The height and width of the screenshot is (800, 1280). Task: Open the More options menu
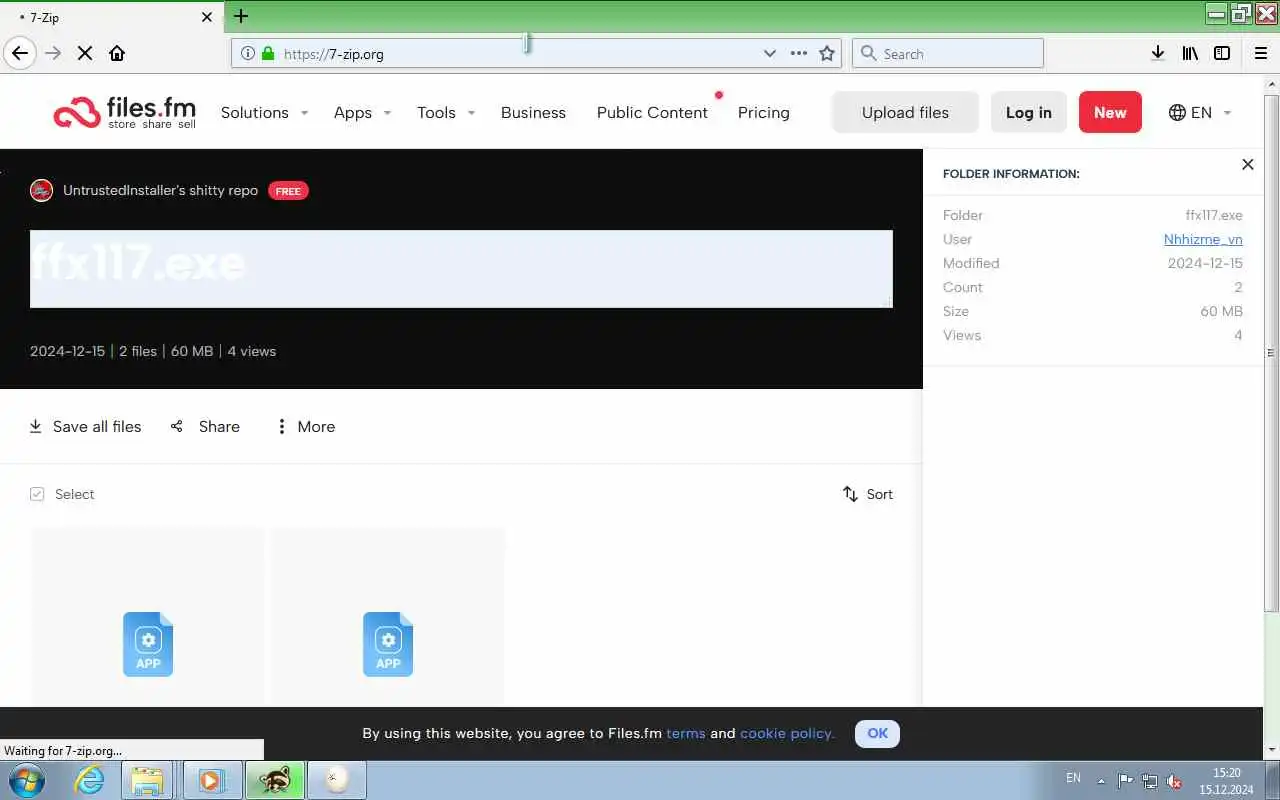pyautogui.click(x=305, y=426)
